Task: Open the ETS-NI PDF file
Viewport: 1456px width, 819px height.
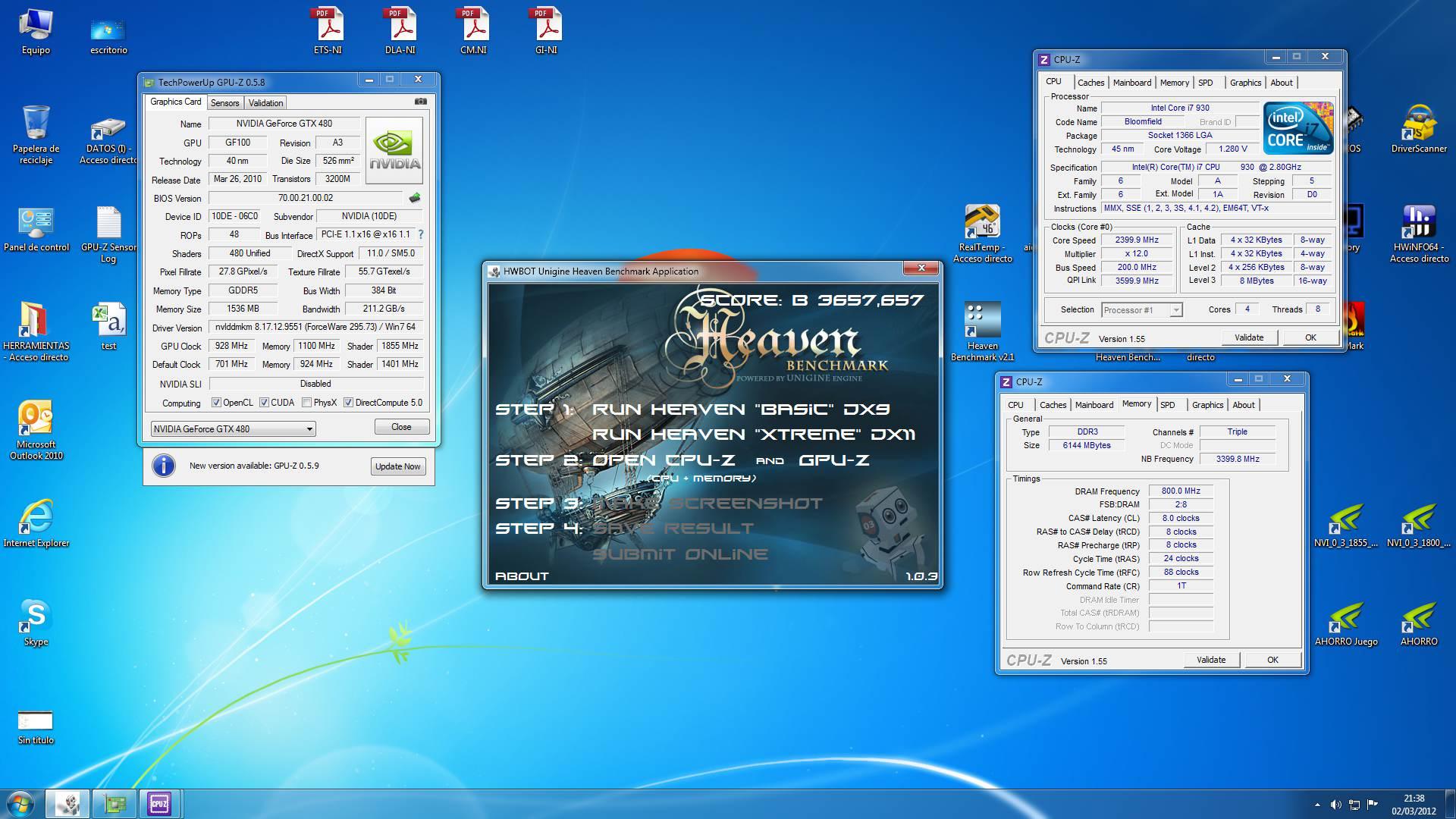Action: (328, 31)
